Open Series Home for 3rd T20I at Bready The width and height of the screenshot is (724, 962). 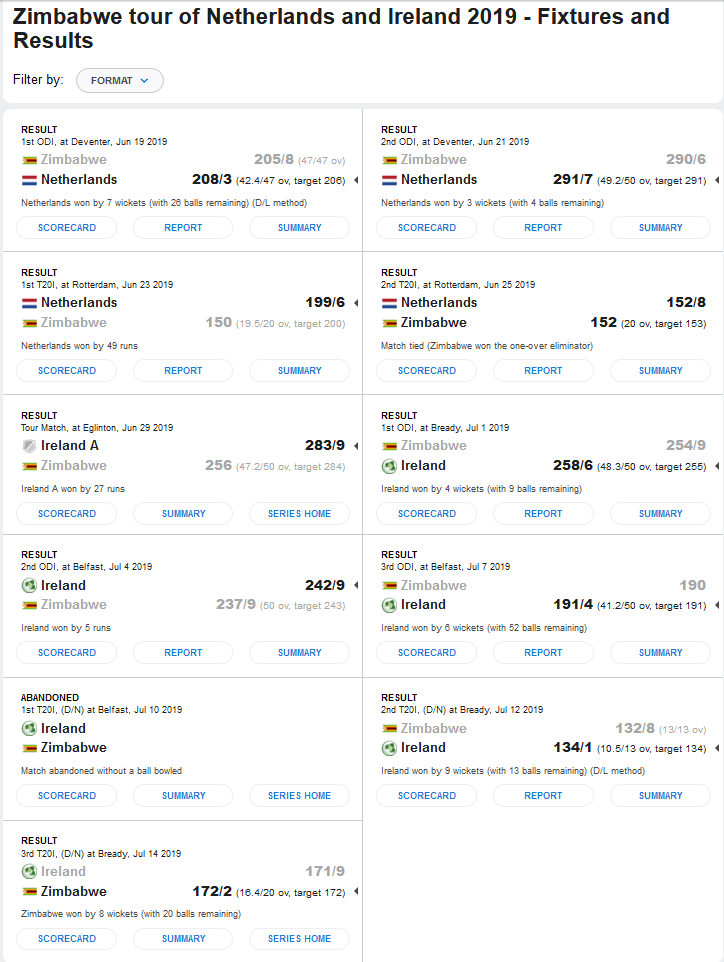pos(299,939)
